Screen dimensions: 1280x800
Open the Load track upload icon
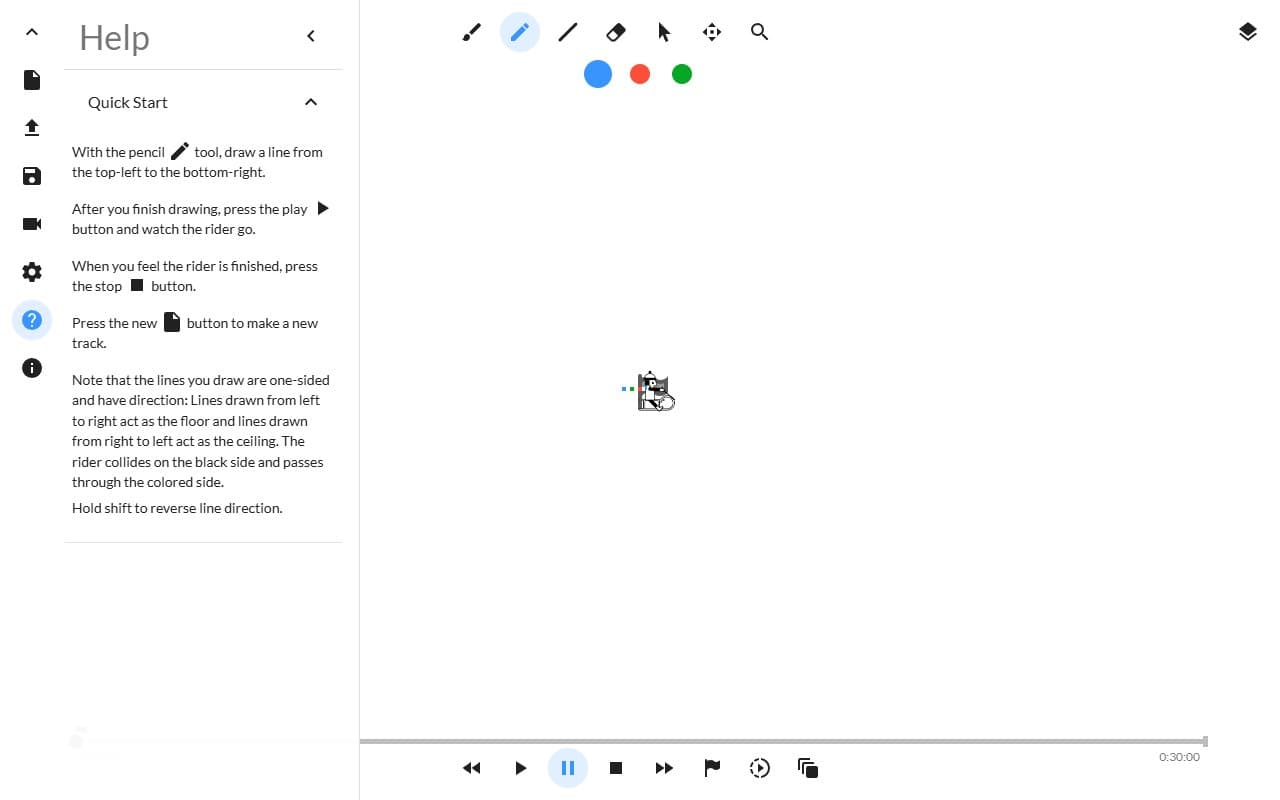point(32,128)
